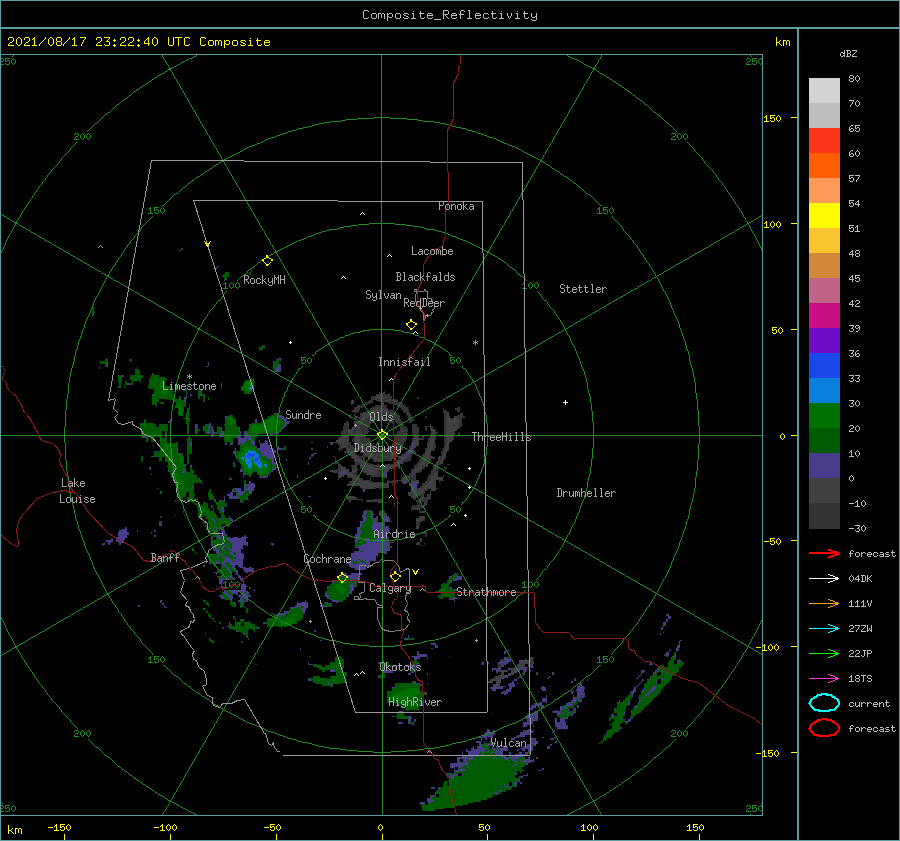Click the dBZ legend heading
Viewport: 900px width, 841px height.
(848, 53)
